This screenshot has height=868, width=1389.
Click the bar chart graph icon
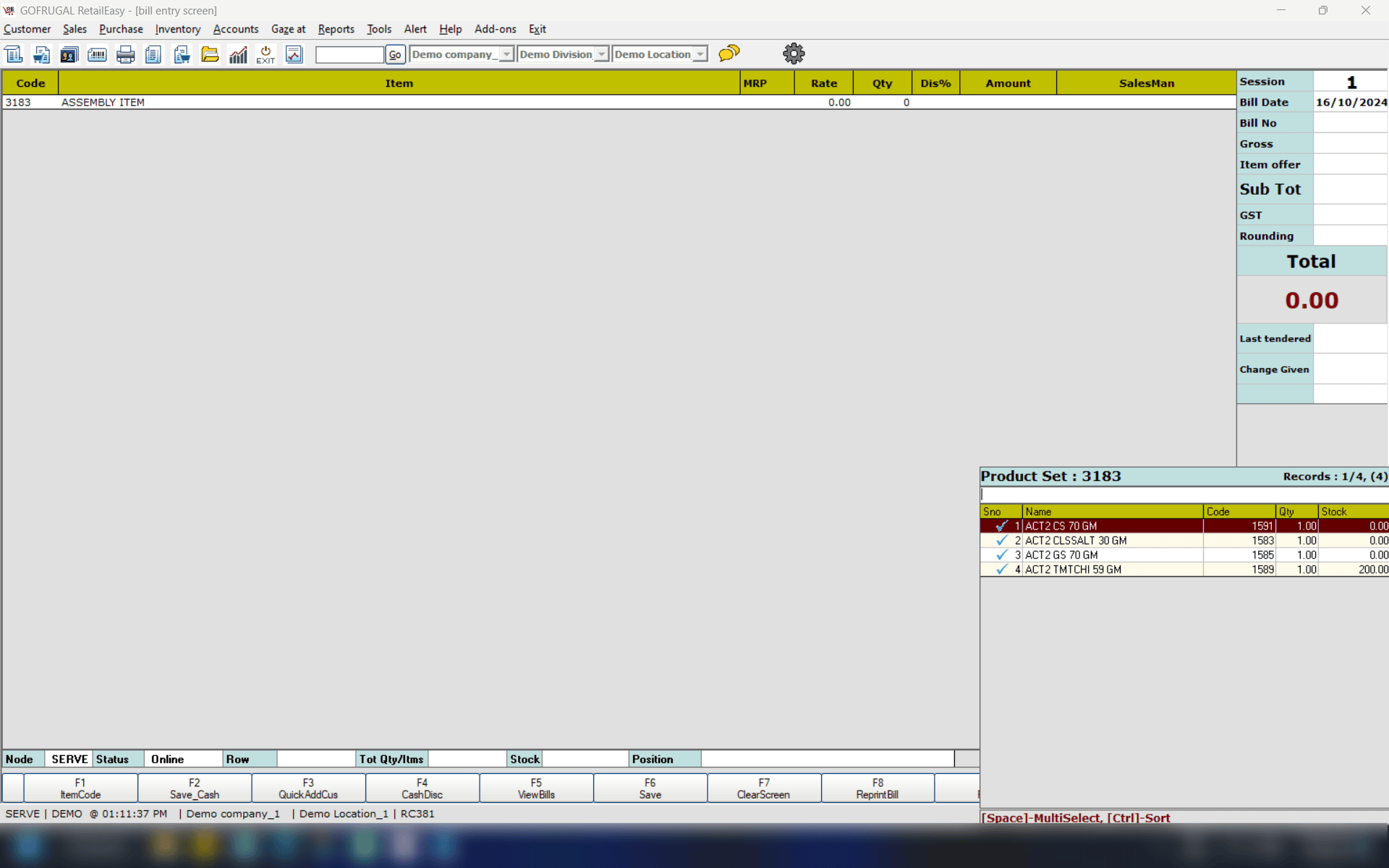tap(238, 54)
